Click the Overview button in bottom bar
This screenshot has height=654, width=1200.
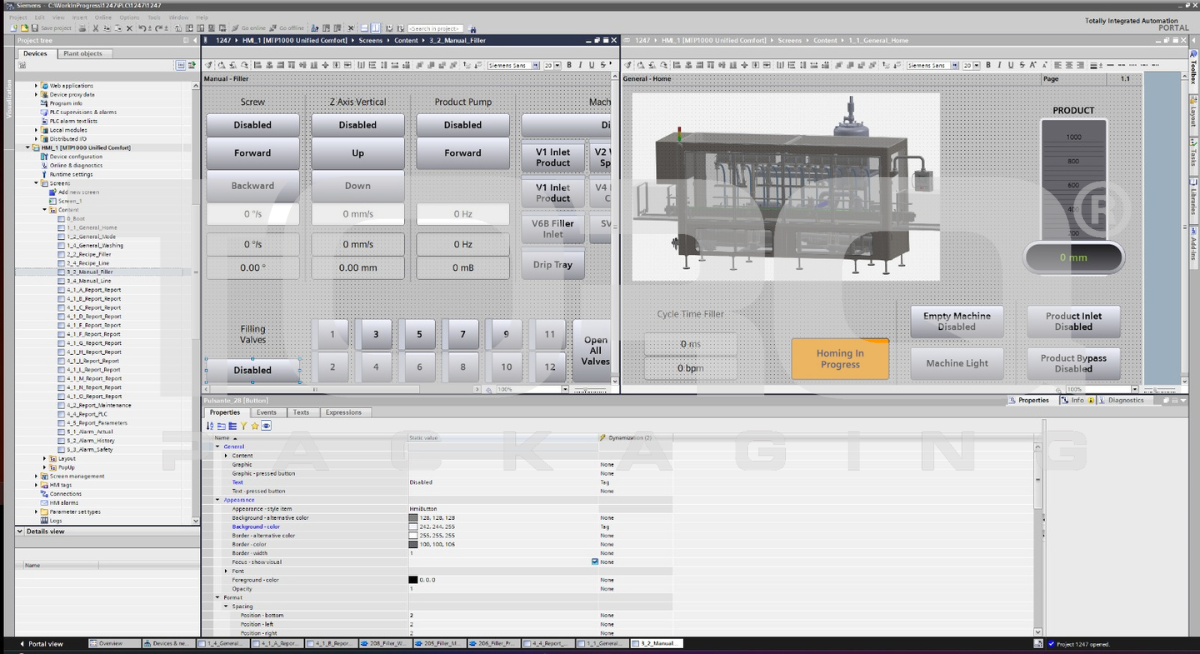(x=113, y=644)
